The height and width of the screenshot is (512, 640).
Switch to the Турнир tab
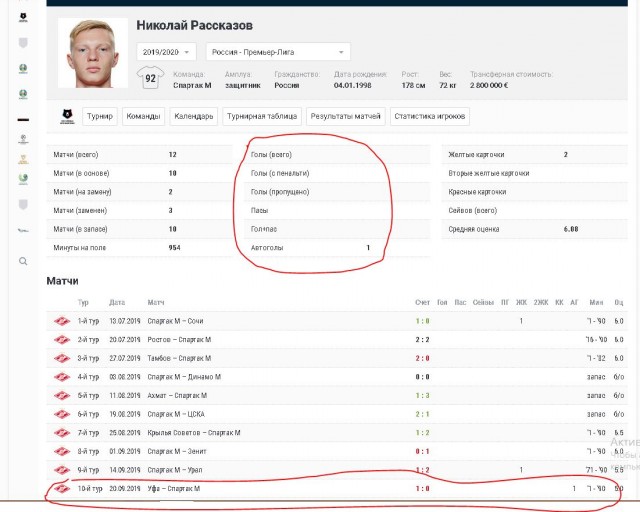point(100,116)
